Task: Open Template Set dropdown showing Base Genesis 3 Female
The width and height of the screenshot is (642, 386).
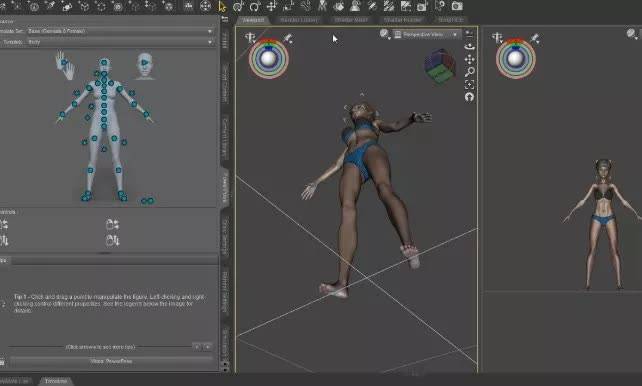Action: [120, 31]
